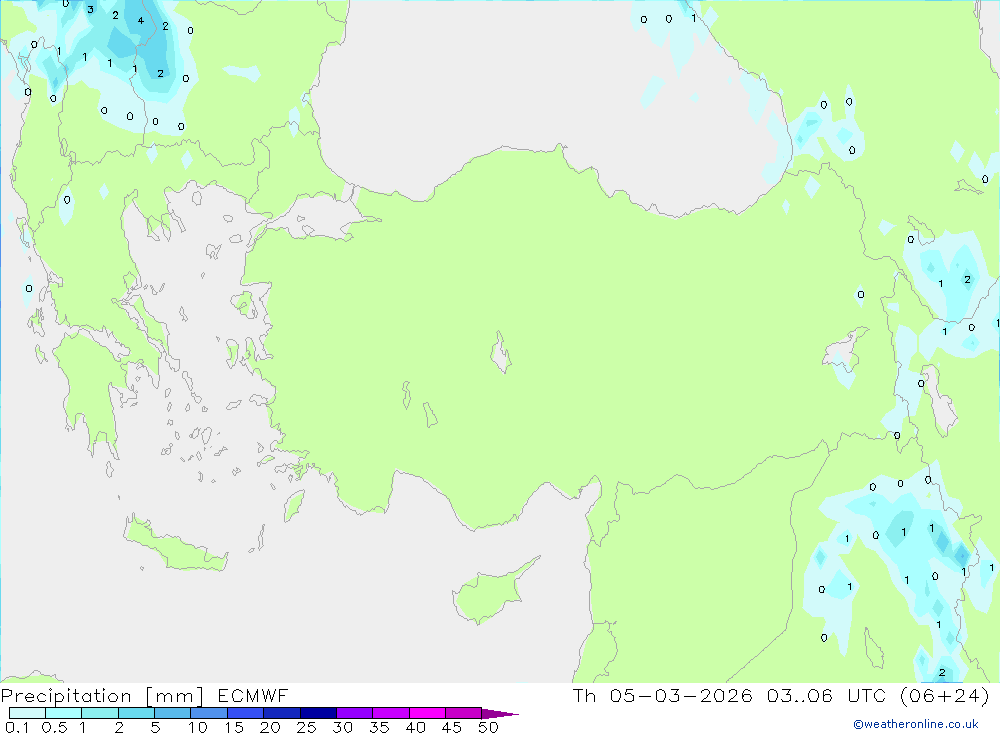Click the '30' legend scale label
The width and height of the screenshot is (1000, 733).
(x=343, y=727)
